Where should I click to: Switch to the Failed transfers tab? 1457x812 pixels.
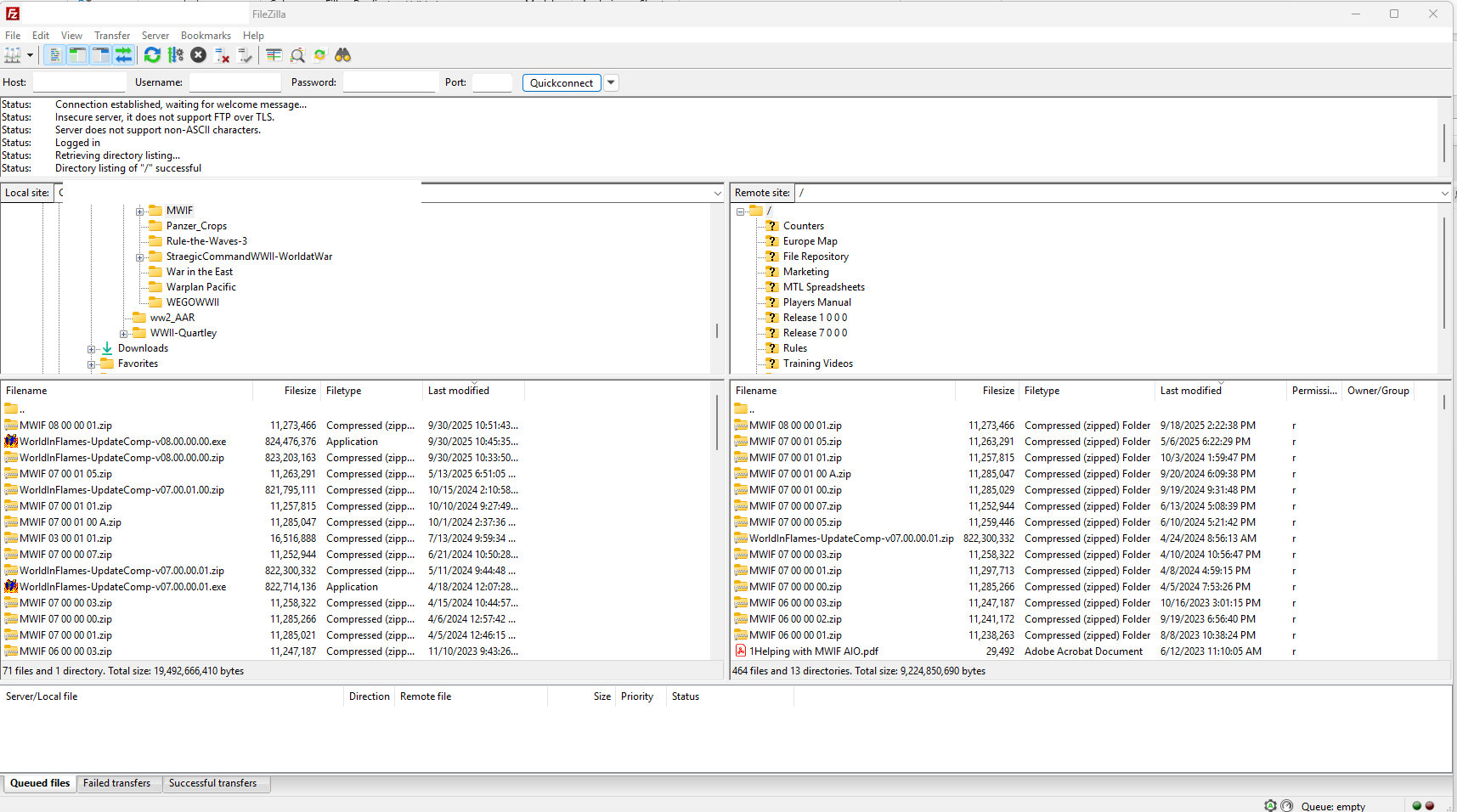pyautogui.click(x=118, y=783)
